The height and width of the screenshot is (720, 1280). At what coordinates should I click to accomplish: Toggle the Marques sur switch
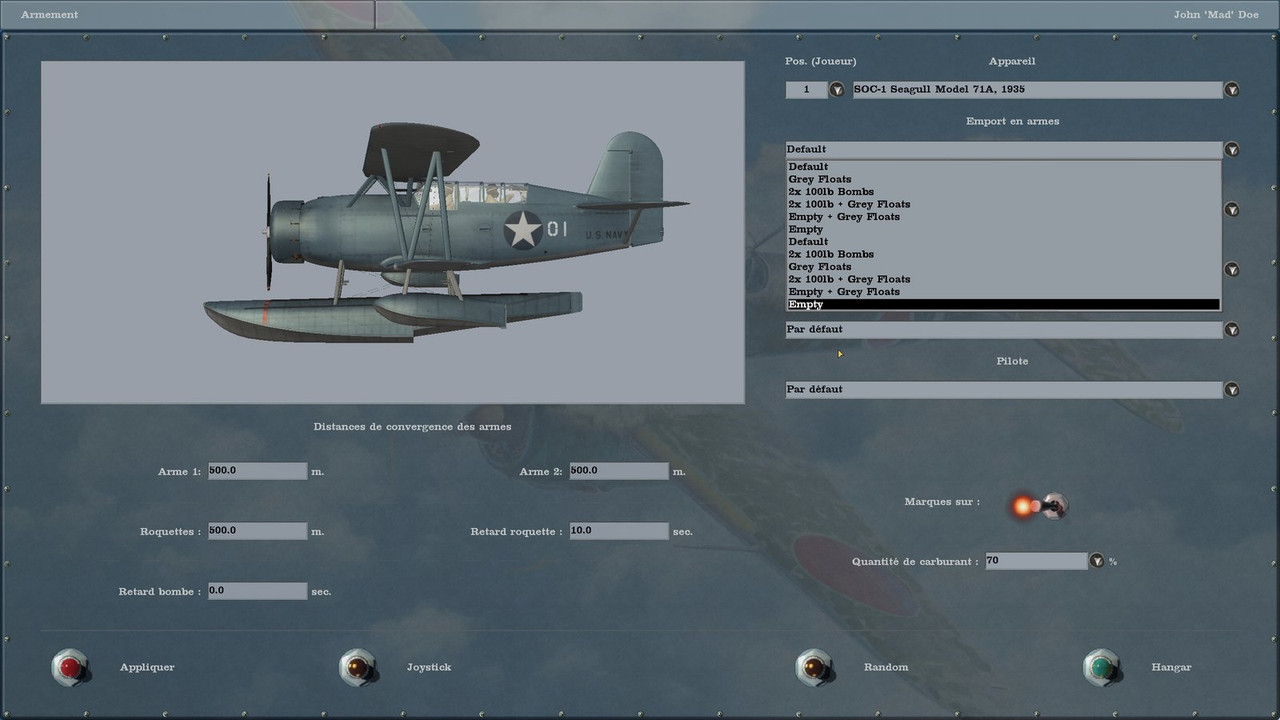(x=1038, y=506)
